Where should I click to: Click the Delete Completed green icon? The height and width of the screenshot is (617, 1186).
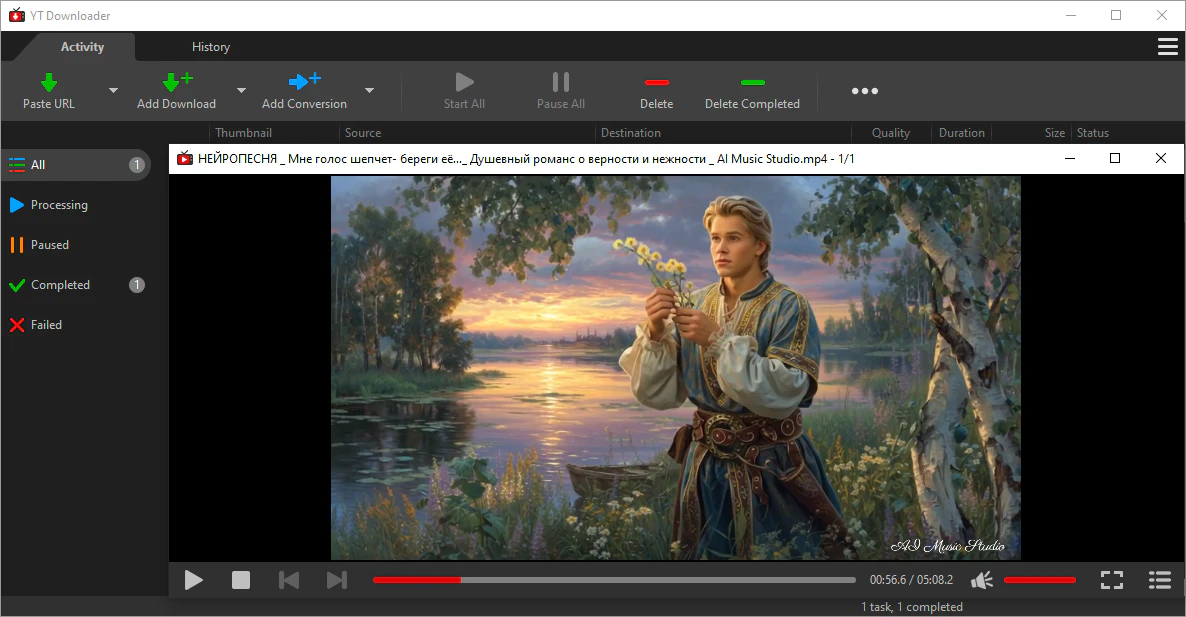[x=752, y=83]
